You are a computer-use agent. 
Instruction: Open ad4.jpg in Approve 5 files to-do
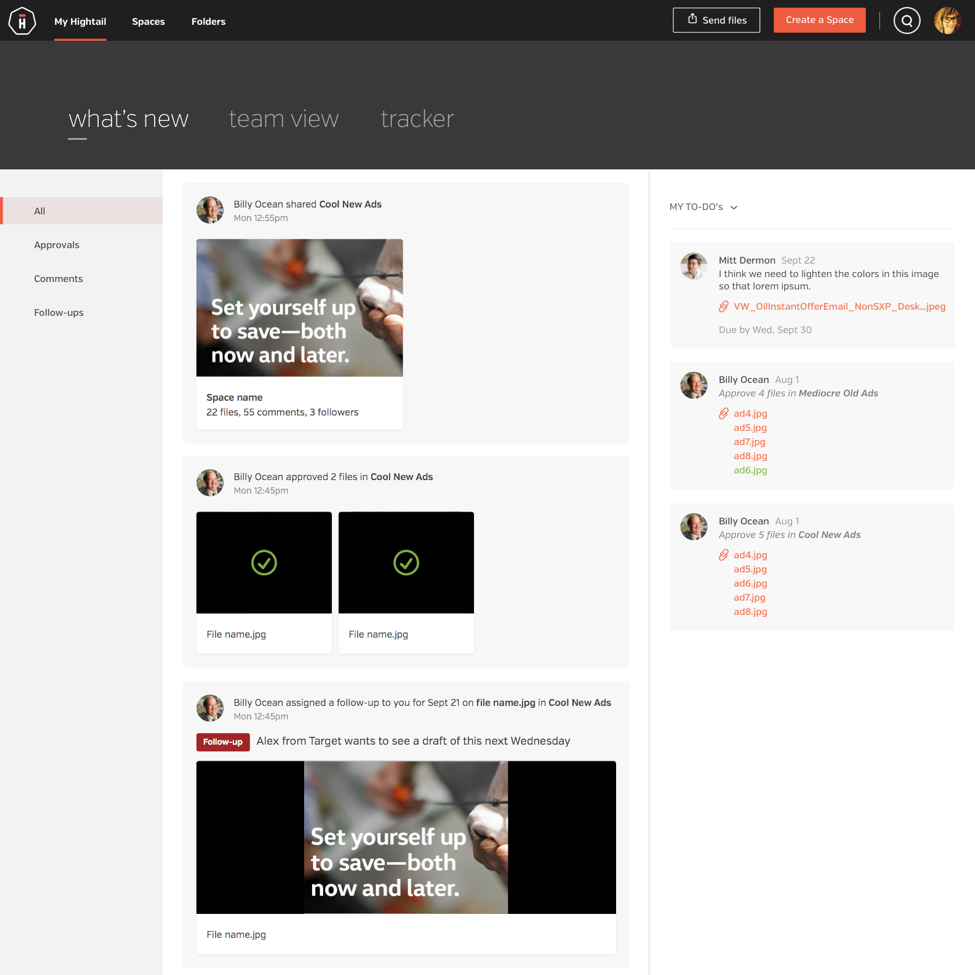[750, 555]
